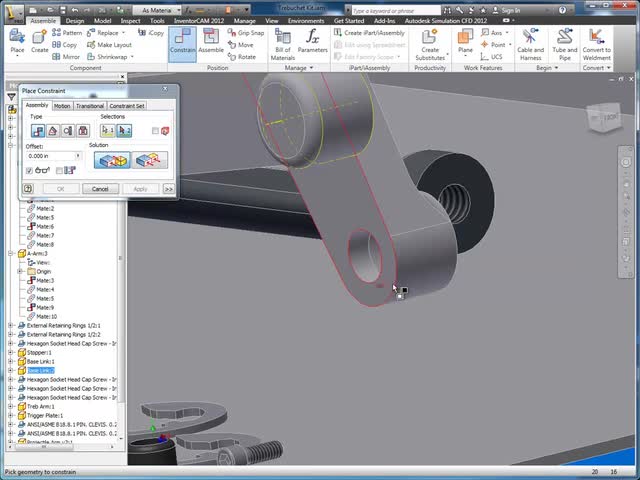Select the work Plane tool

465,41
